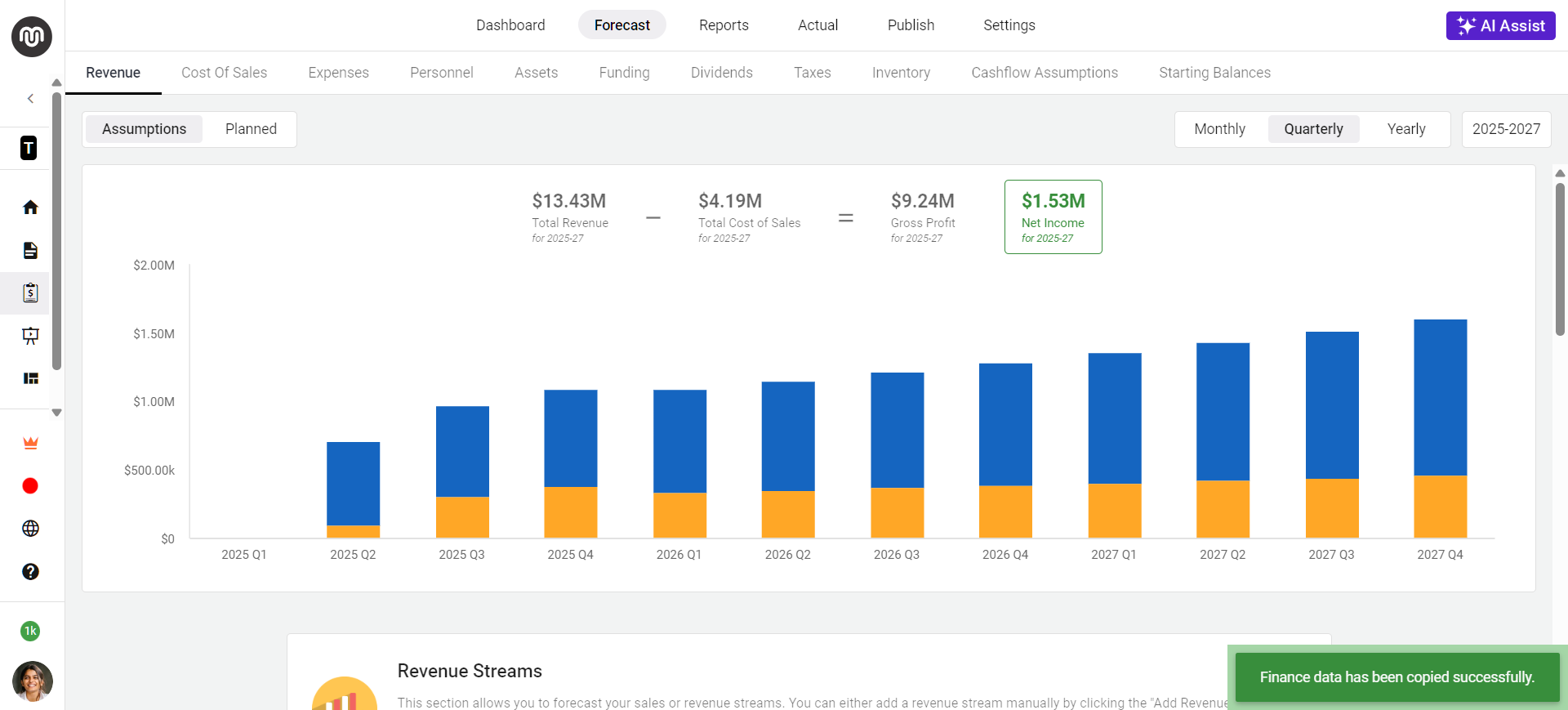Go to the Reports menu
Viewport: 1568px width, 710px height.
[x=724, y=25]
